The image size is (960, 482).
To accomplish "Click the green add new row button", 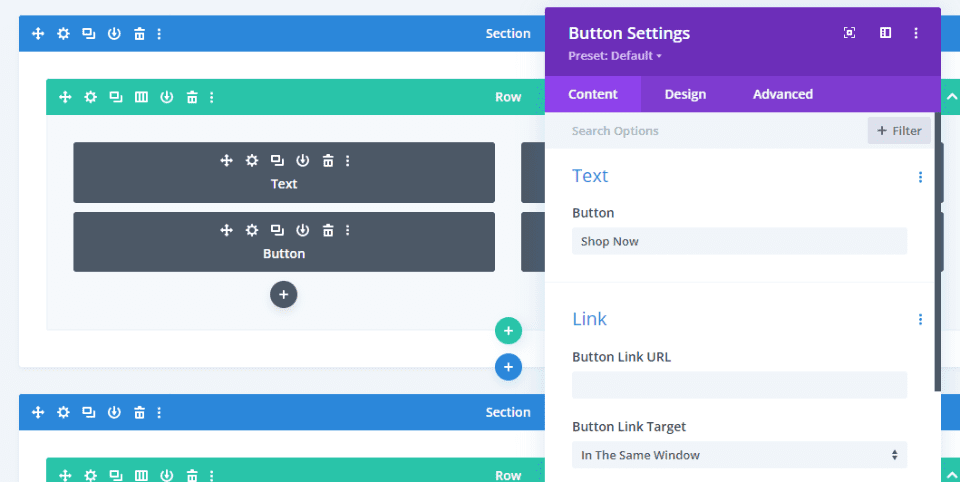I will [508, 331].
